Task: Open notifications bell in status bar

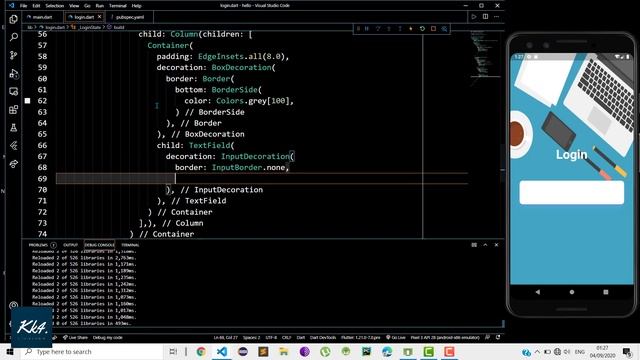Action: click(x=498, y=338)
